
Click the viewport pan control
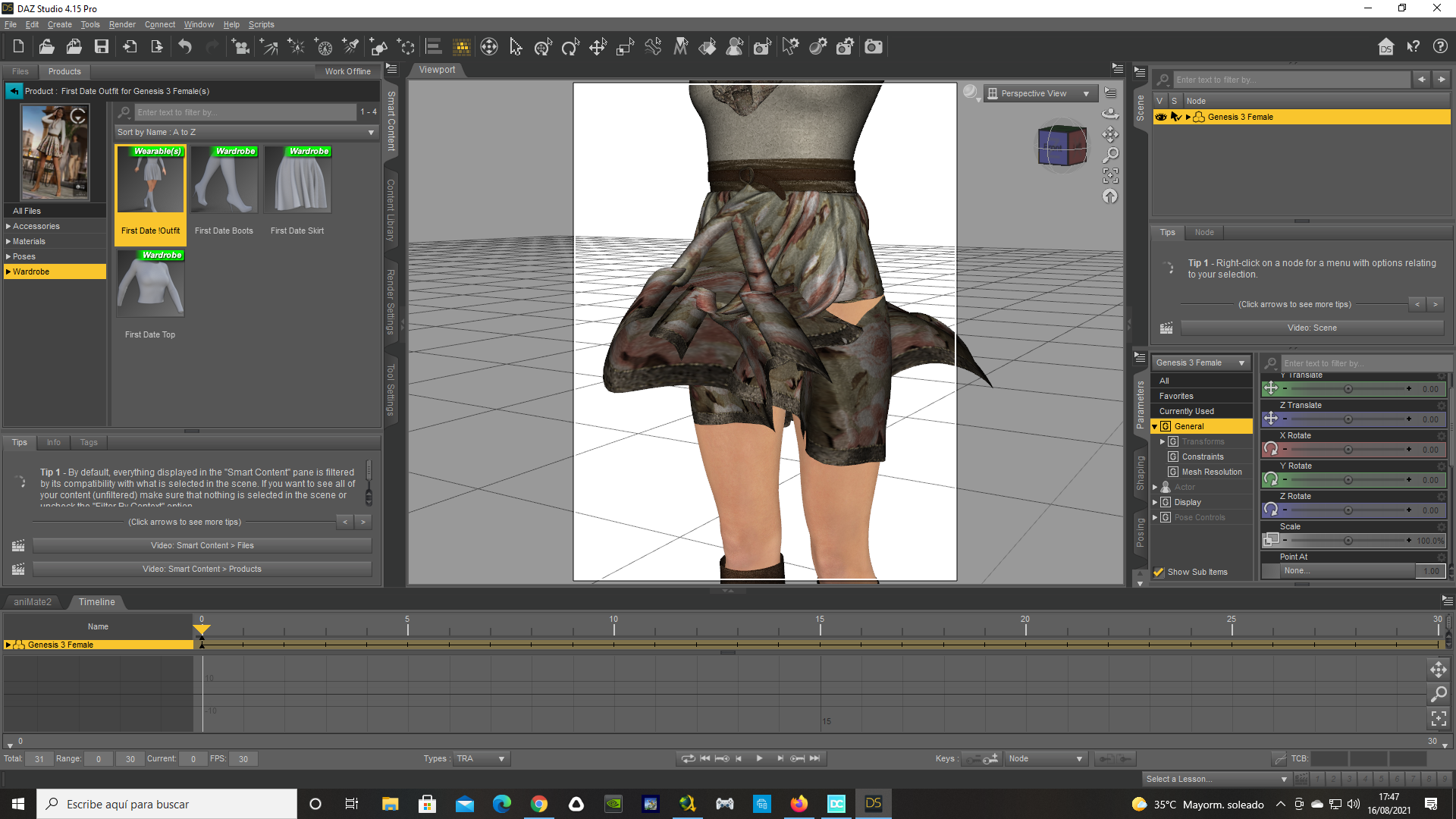pyautogui.click(x=1110, y=134)
